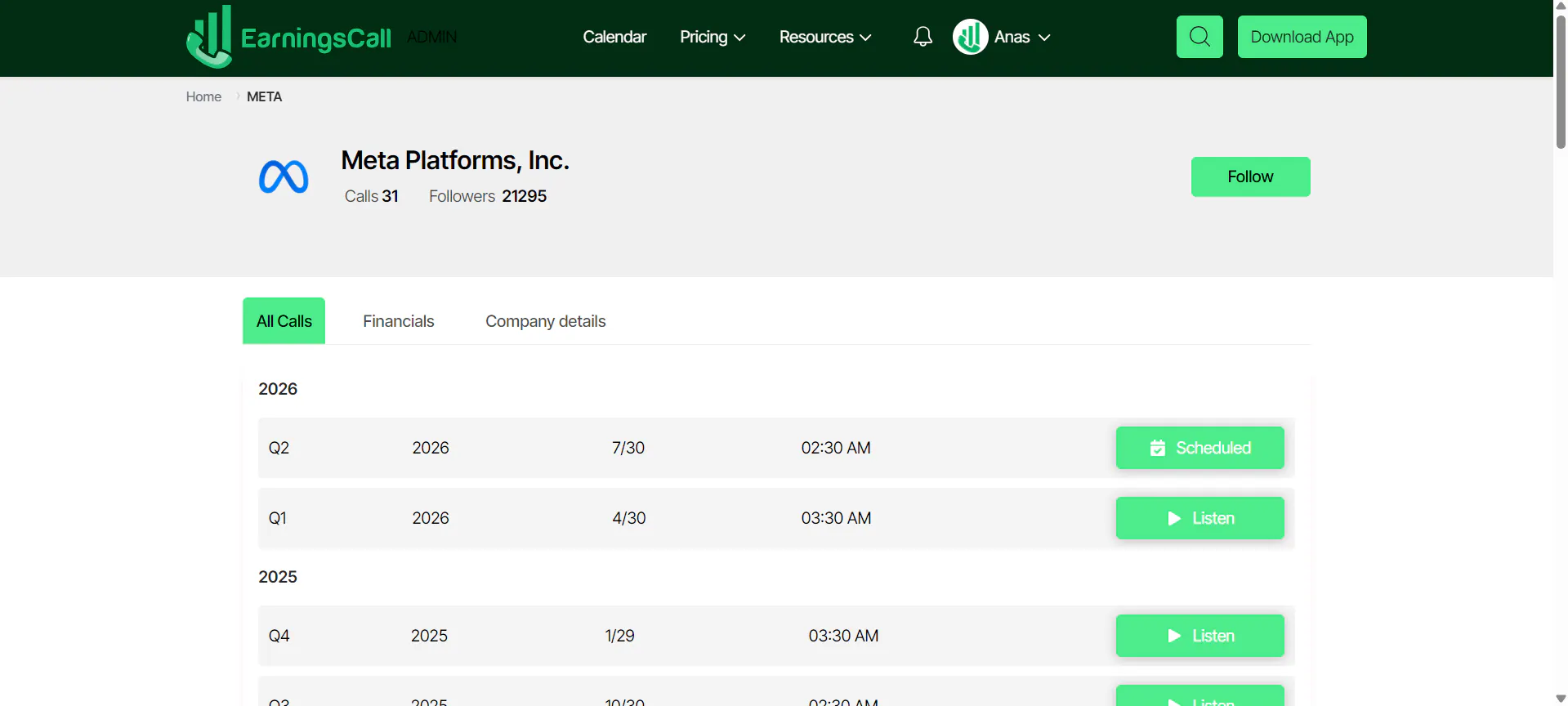Image resolution: width=1568 pixels, height=706 pixels.
Task: Select the All Calls tab
Action: pos(284,321)
